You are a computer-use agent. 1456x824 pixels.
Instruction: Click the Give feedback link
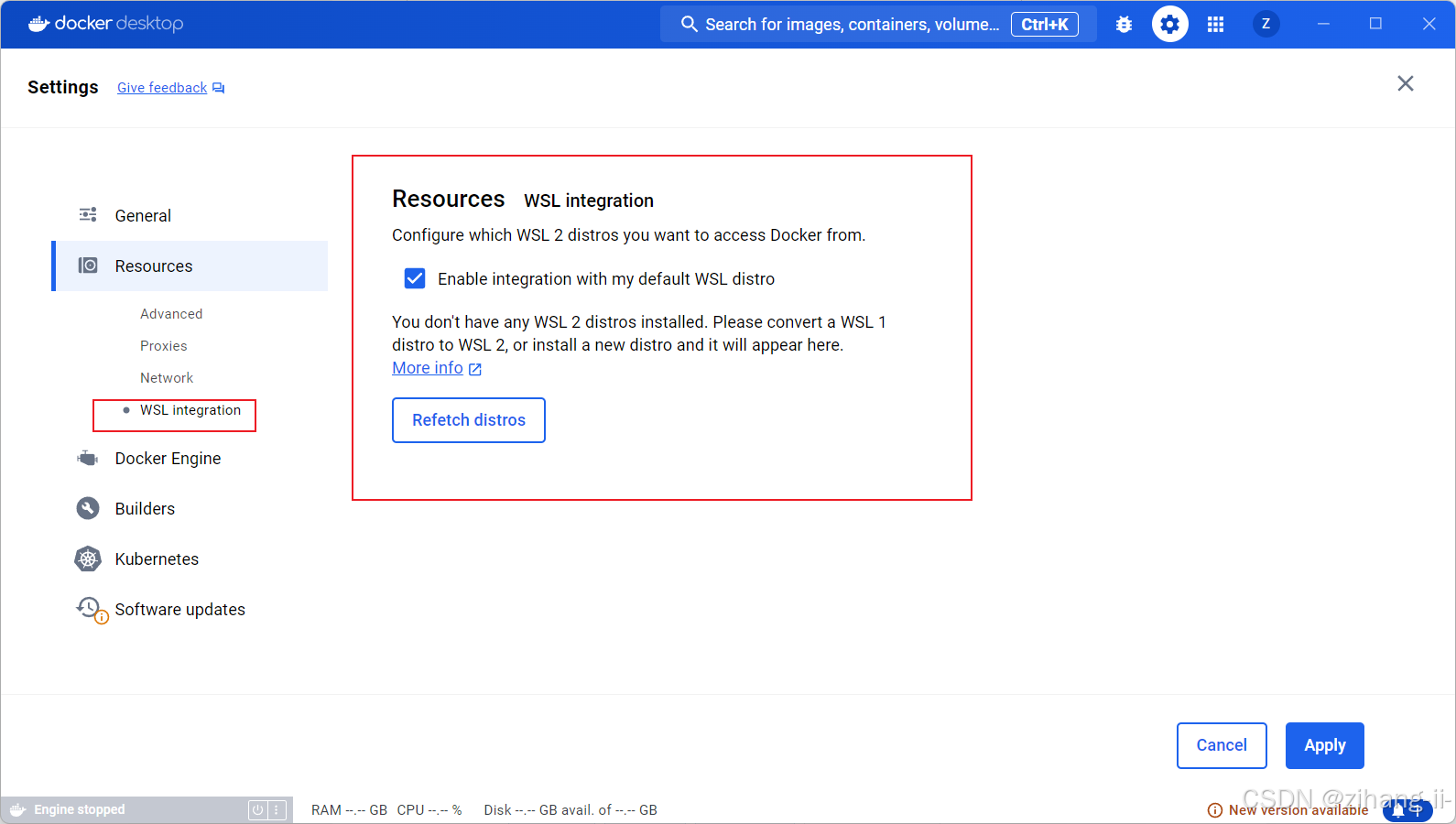coord(162,88)
